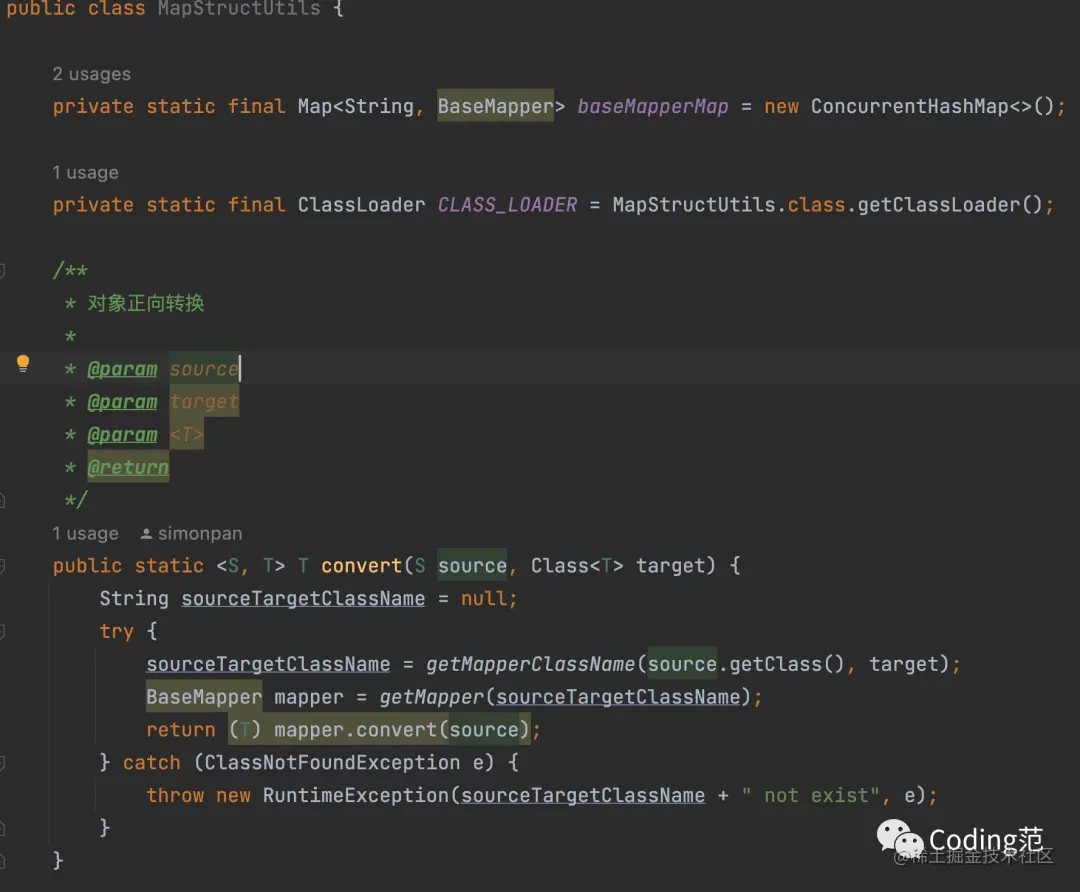Click highlighted BaseMapper in the Map declaration
The image size is (1080, 892).
tap(495, 106)
